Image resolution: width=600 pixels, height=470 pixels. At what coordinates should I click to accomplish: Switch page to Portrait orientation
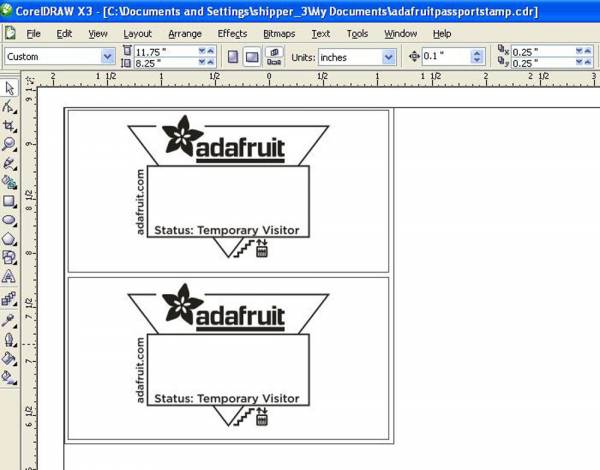coord(233,57)
